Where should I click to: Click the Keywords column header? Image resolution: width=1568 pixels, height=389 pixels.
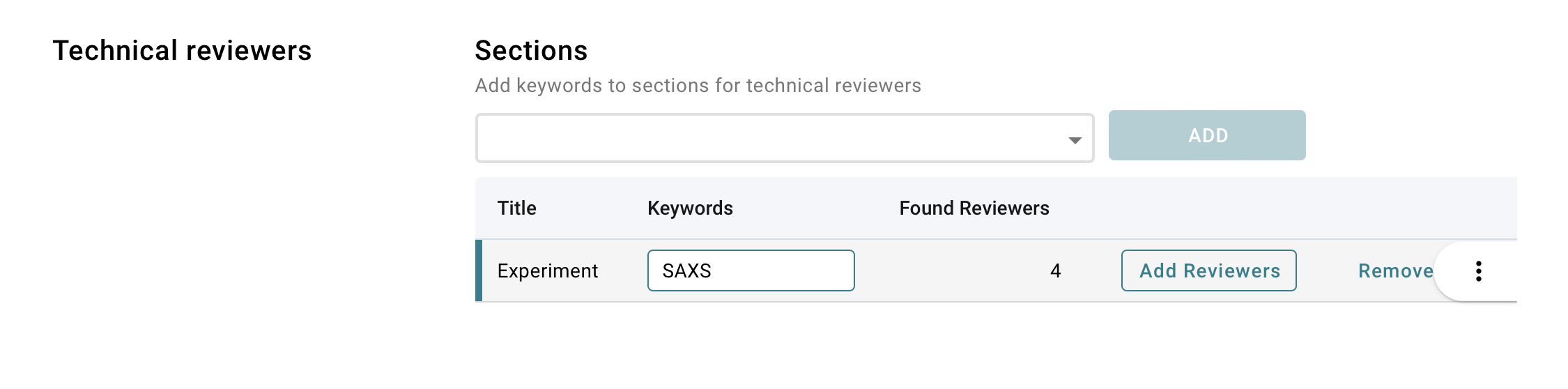690,208
